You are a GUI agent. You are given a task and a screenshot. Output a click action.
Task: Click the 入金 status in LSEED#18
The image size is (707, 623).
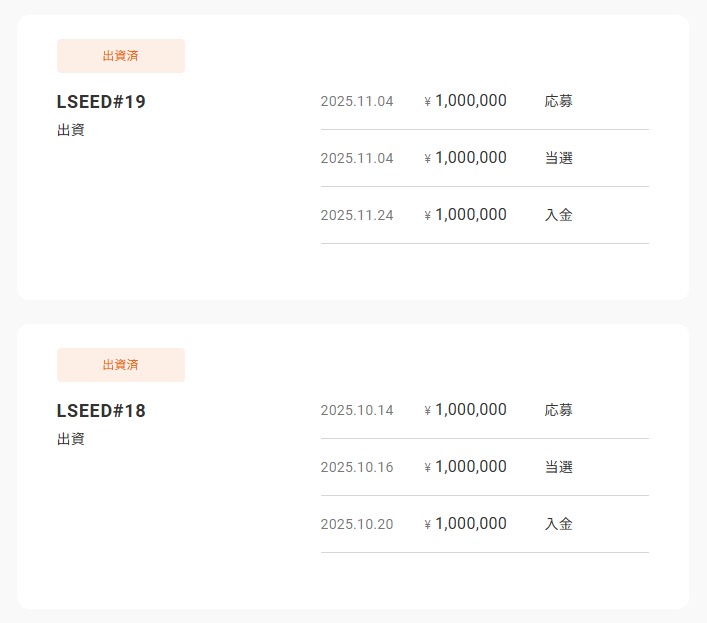pos(559,524)
